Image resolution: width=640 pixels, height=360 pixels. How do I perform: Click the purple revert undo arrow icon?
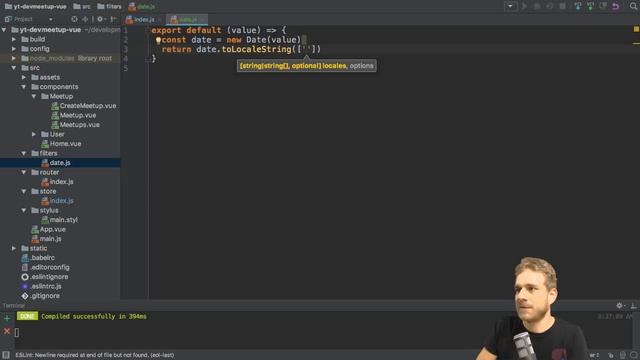616,6
